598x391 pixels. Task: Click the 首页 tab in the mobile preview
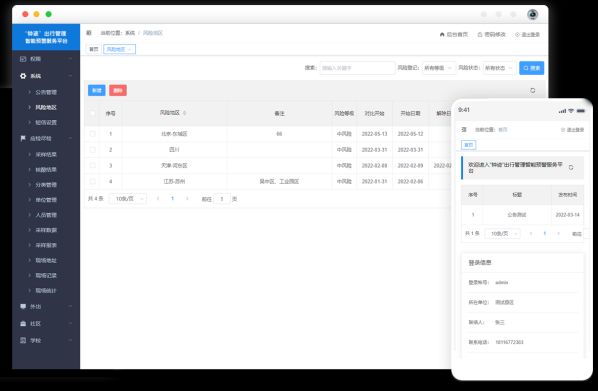pos(469,145)
